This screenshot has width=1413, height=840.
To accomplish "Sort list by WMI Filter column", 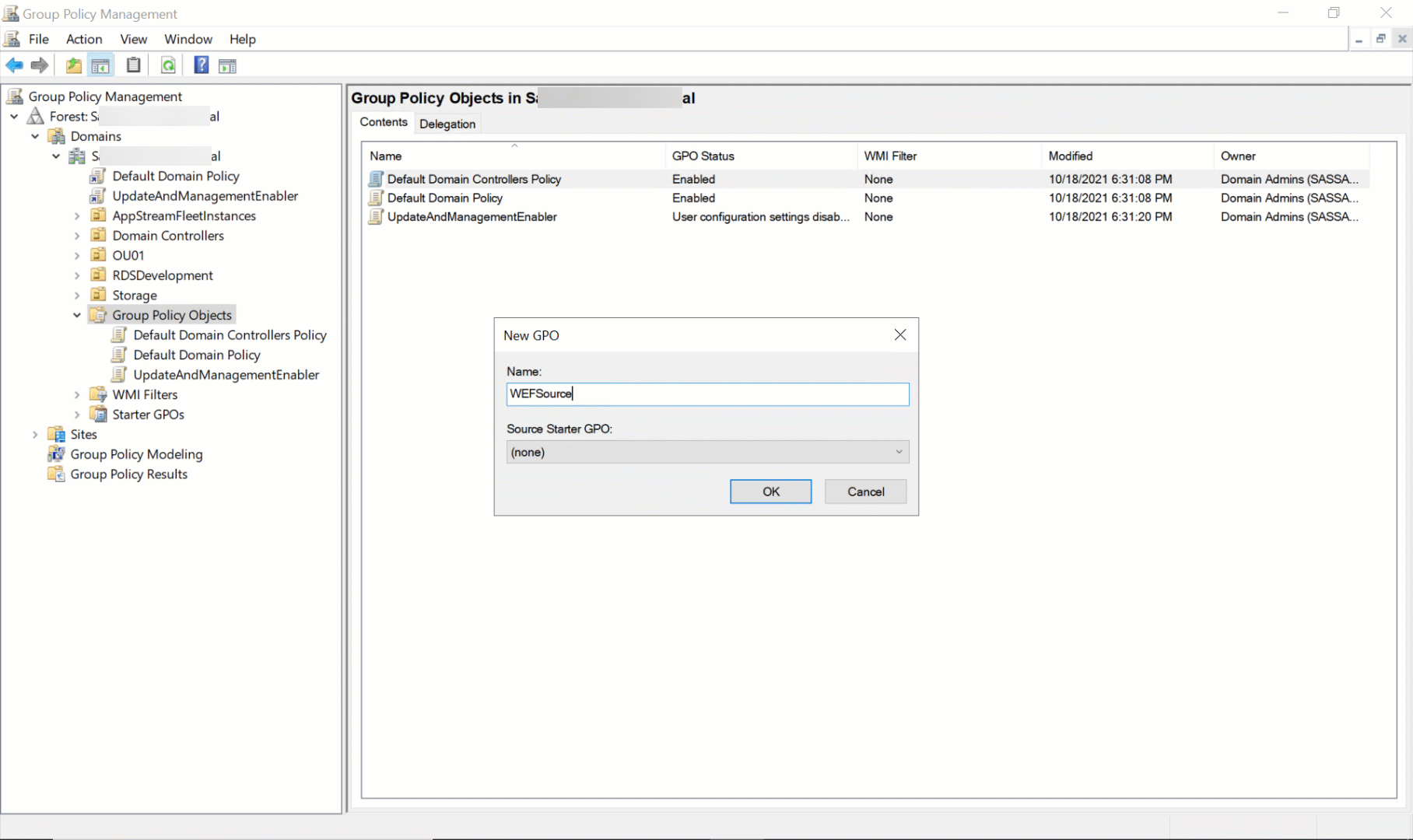I will 949,156.
